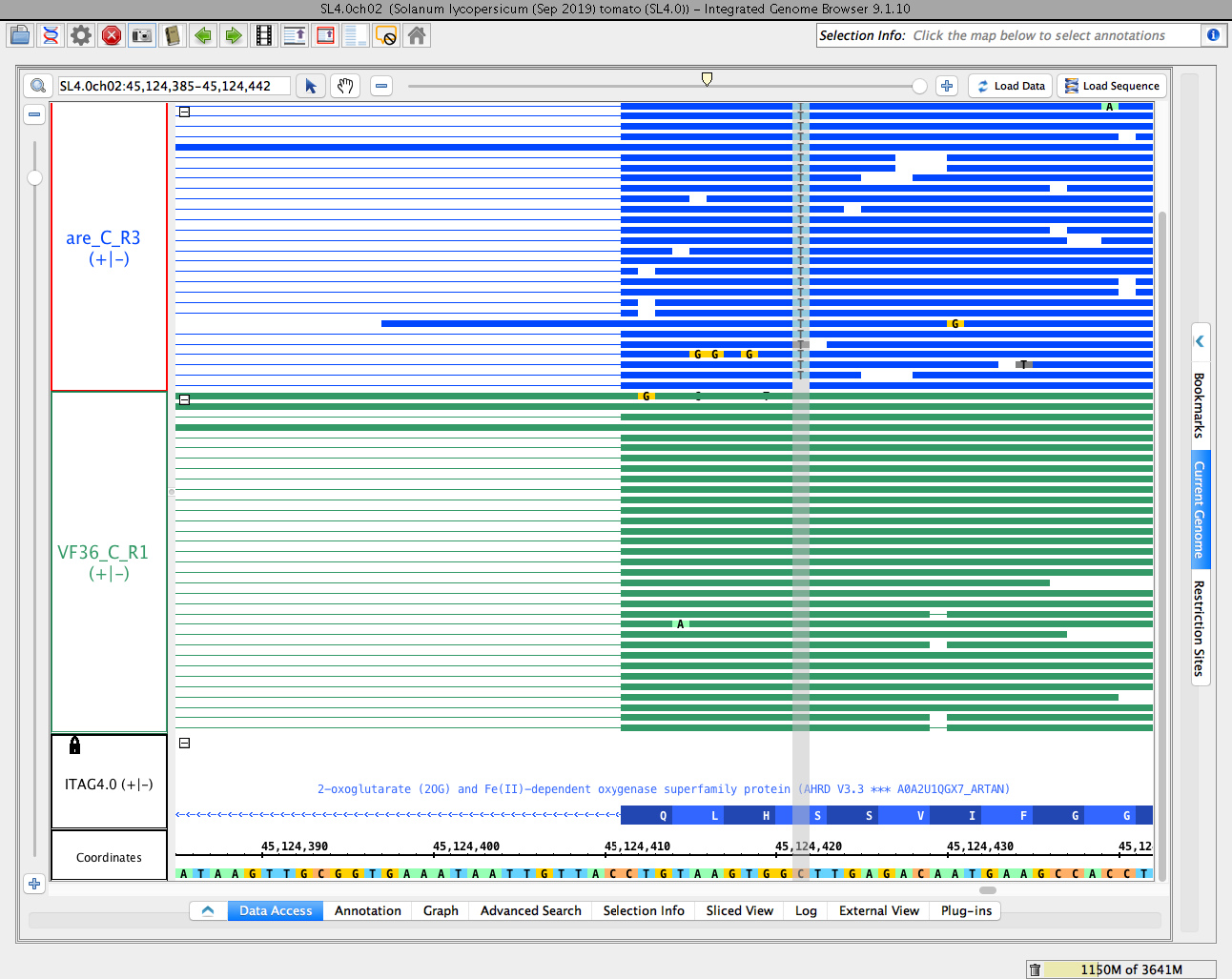This screenshot has height=979, width=1232.
Task: Click the red stop icon in toolbar
Action: [x=112, y=36]
